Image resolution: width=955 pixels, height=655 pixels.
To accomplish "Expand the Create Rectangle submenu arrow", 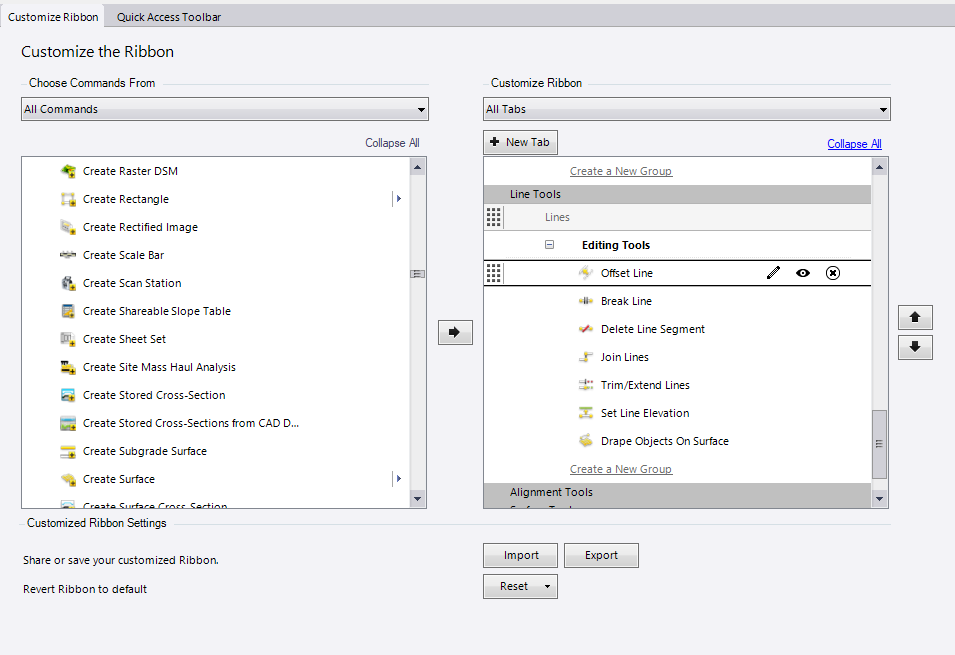I will click(399, 199).
